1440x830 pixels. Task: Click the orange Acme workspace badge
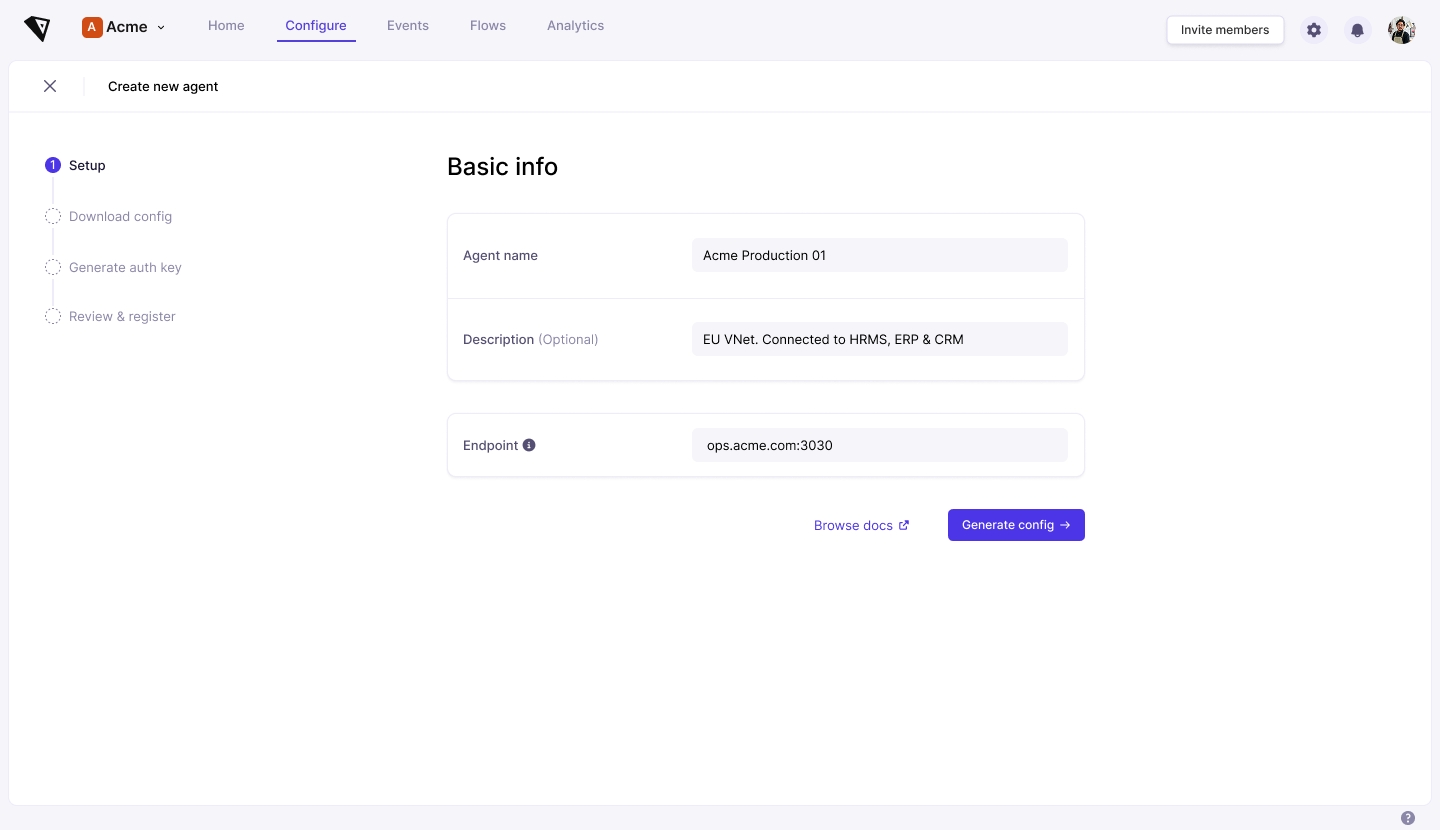pos(92,27)
